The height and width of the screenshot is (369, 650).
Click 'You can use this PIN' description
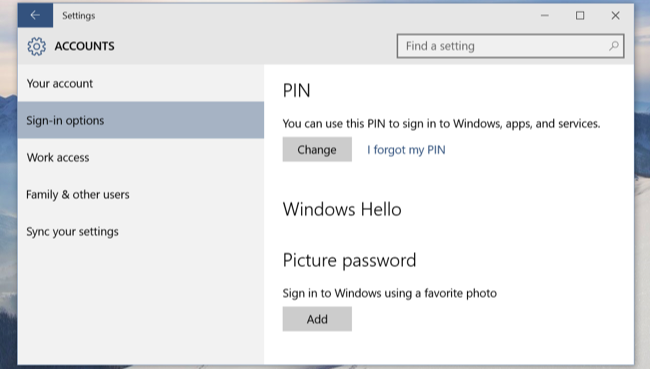(x=441, y=124)
